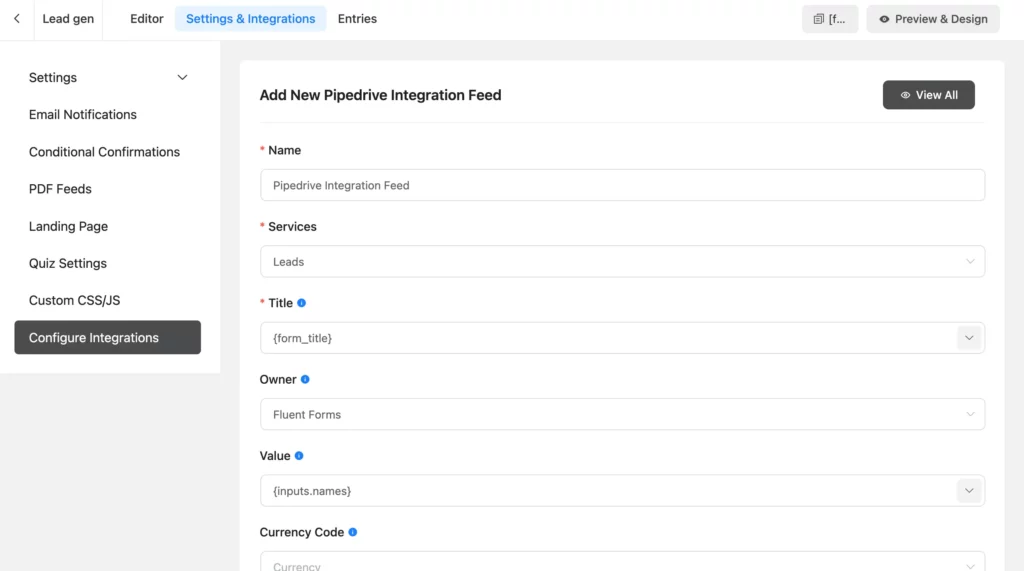Screen dimensions: 1024x571
Task: Click the Title field info icon
Action: pos(301,303)
